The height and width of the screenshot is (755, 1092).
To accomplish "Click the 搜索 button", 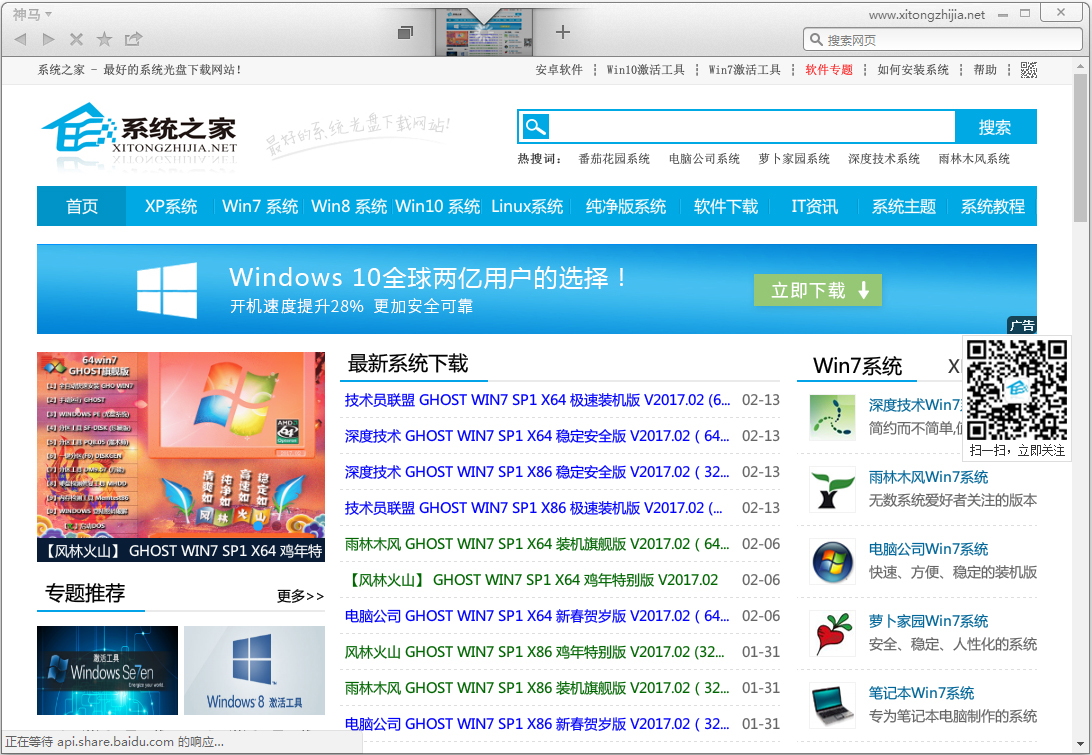I will coord(994,127).
